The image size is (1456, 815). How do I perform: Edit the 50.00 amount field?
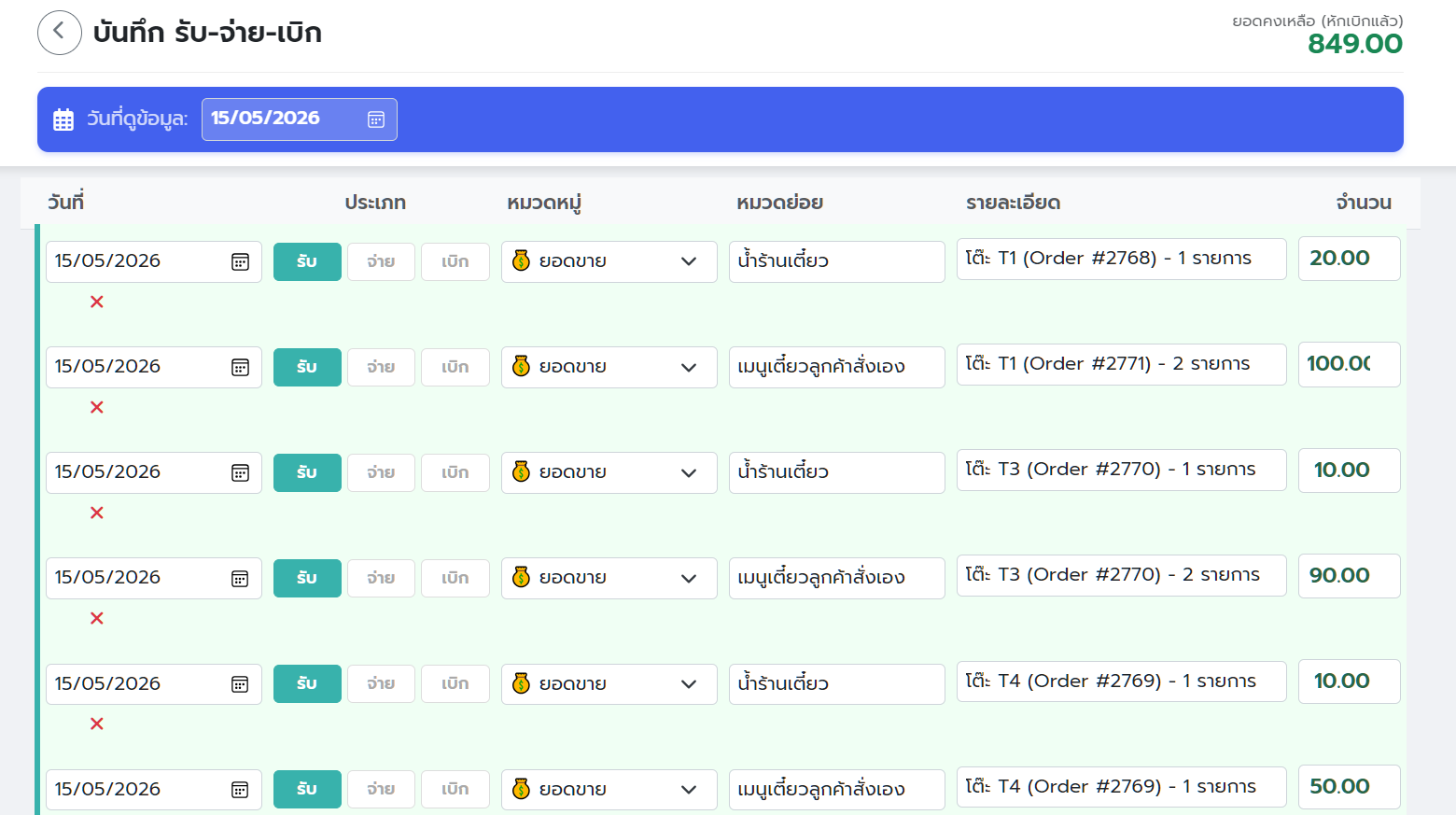coord(1350,787)
